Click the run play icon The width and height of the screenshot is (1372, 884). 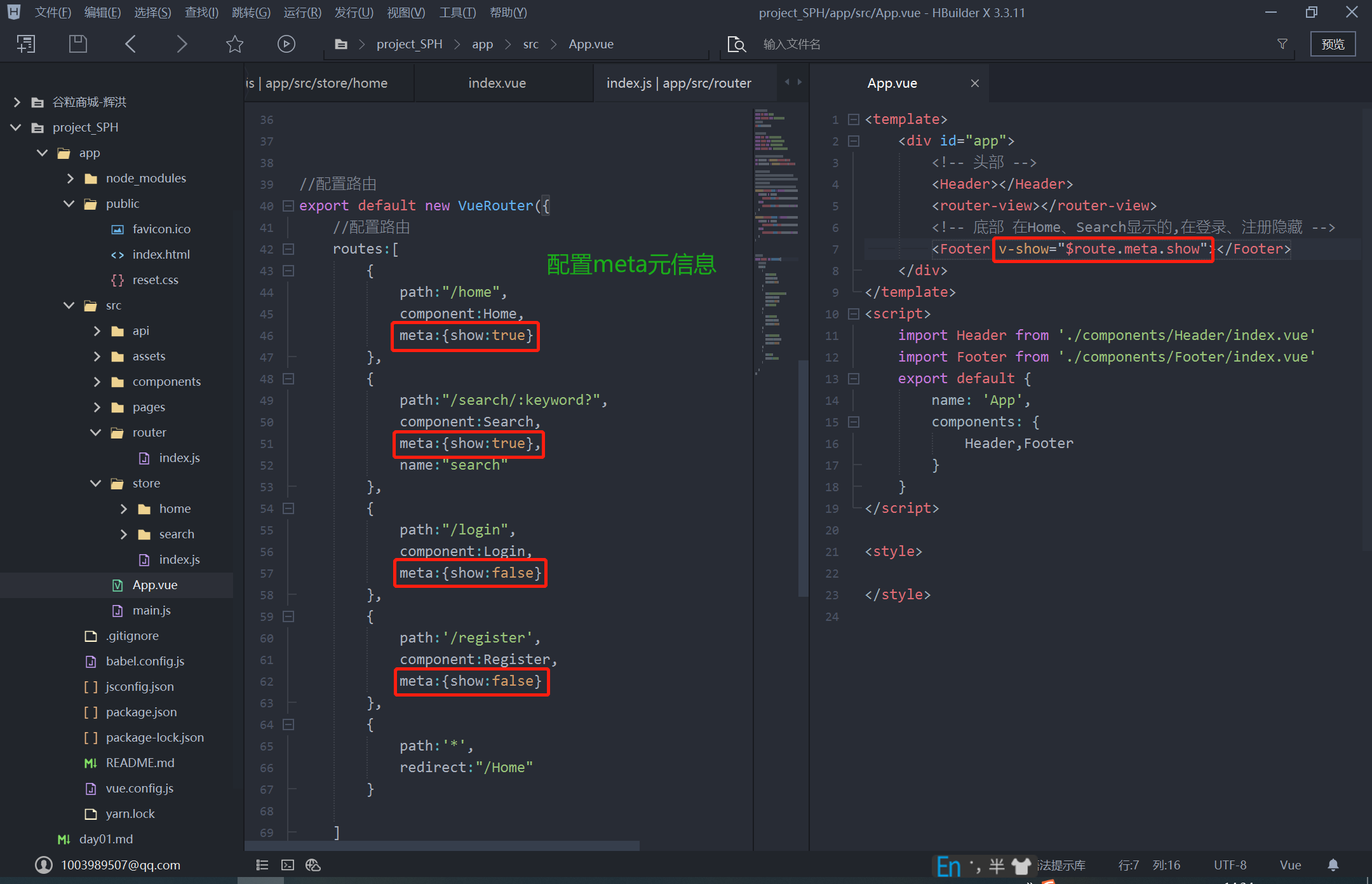pyautogui.click(x=286, y=44)
